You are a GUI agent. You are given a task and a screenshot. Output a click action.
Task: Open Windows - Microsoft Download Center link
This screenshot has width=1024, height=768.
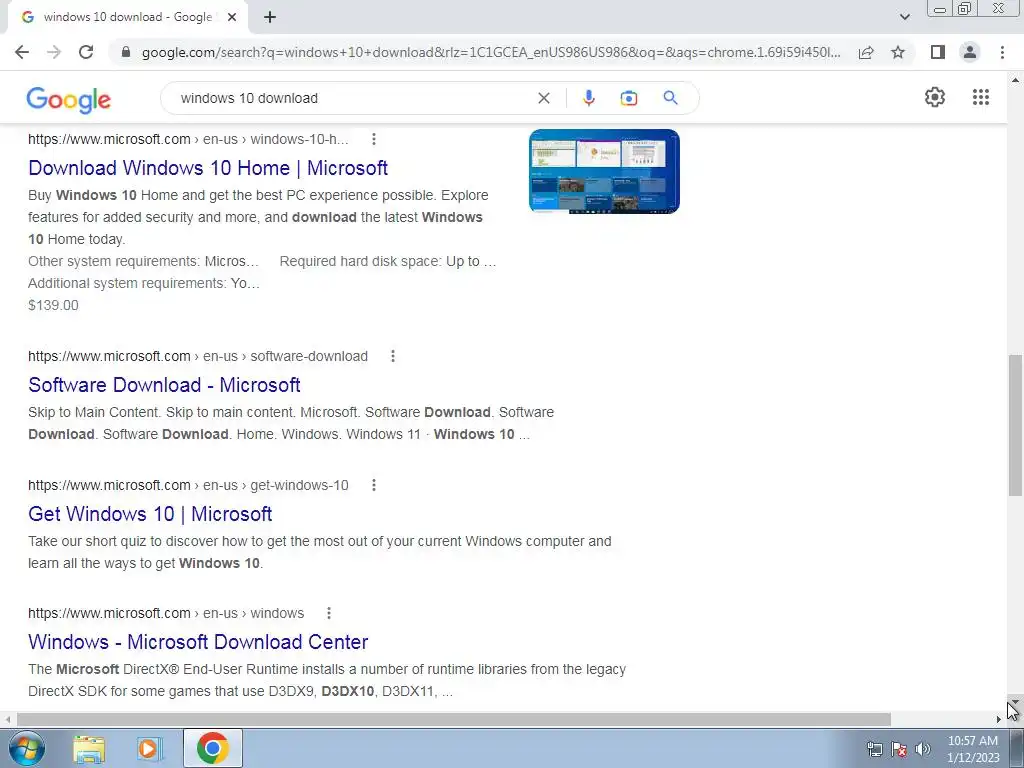198,642
